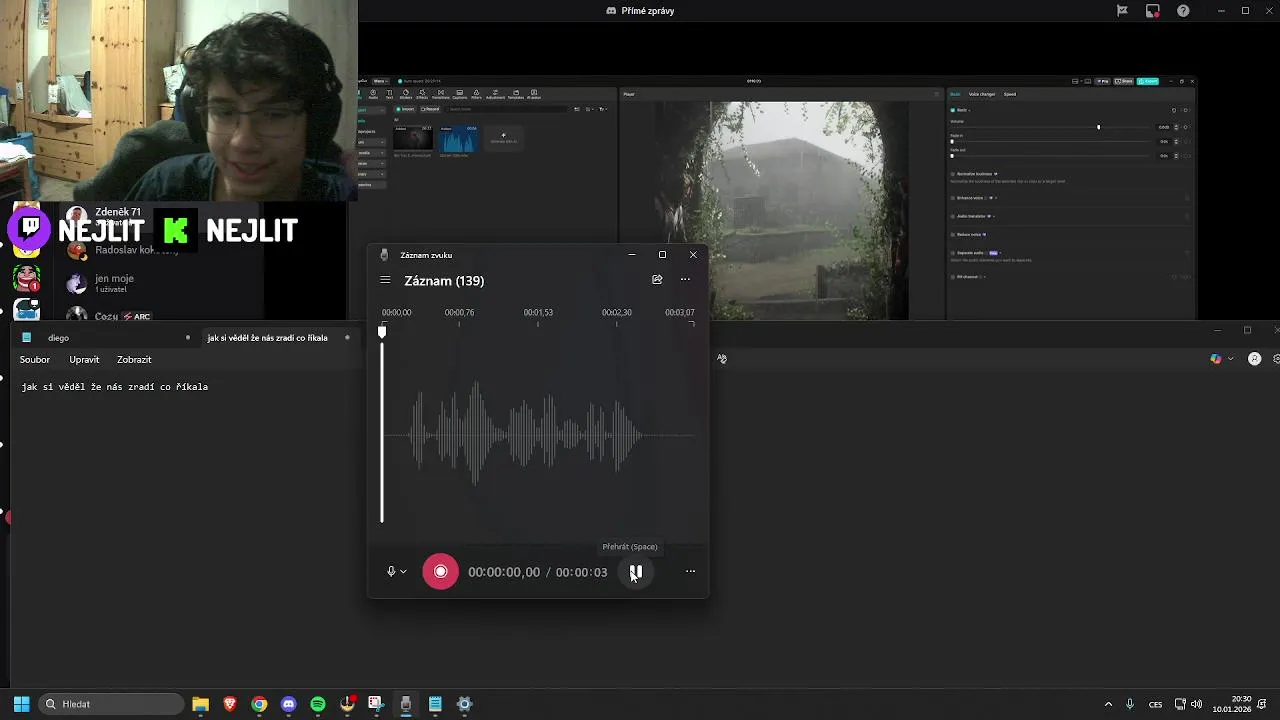Click the Fade out slider in CapCut
Image resolution: width=1280 pixels, height=720 pixels.
(x=1050, y=156)
